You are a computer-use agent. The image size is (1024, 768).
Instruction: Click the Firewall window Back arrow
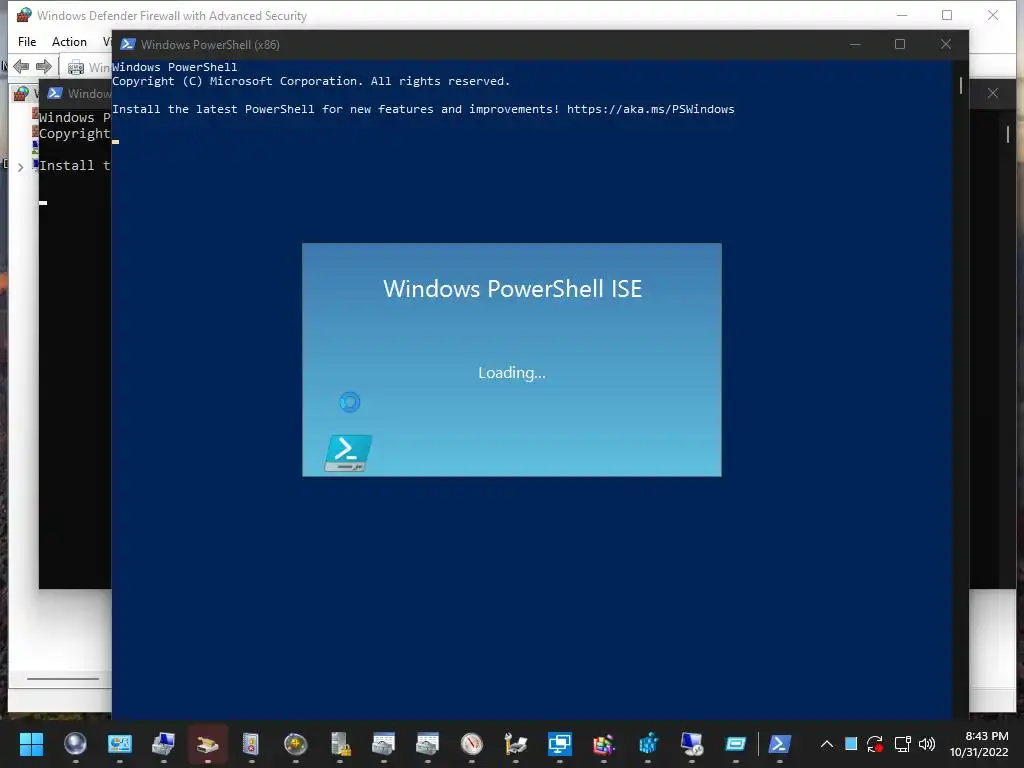[21, 66]
